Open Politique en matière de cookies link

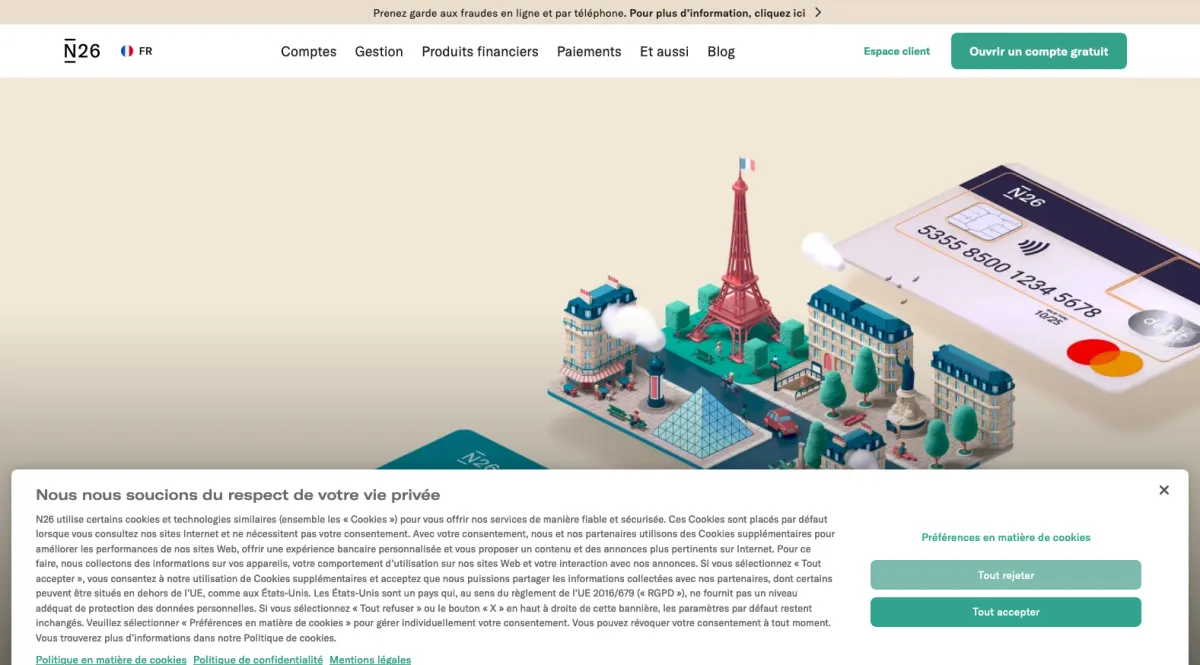coord(111,659)
